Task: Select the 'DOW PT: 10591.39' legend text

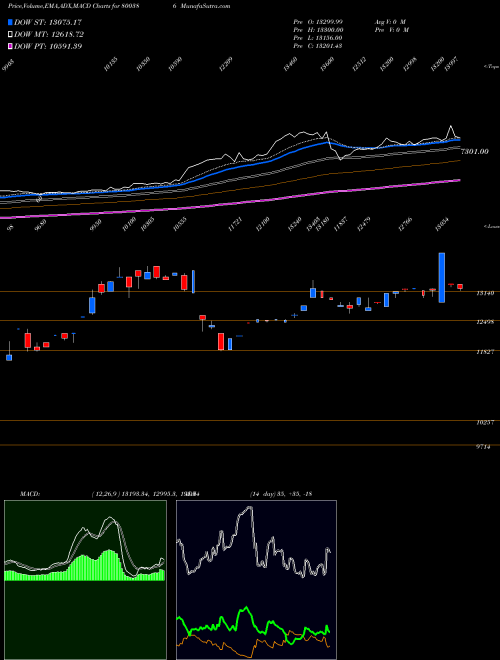Action: coord(48,46)
